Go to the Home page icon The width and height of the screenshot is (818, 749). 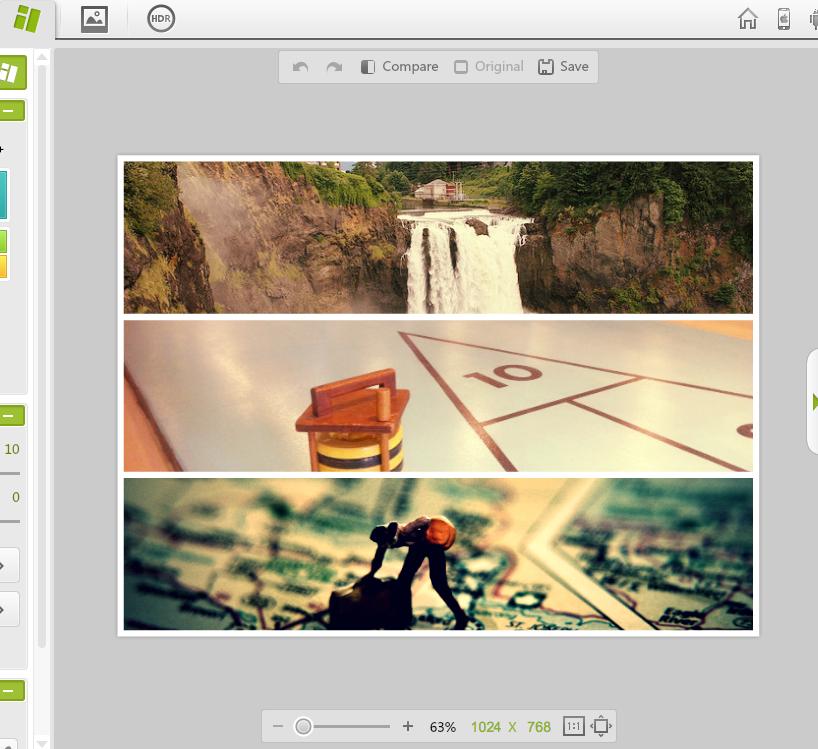click(747, 19)
